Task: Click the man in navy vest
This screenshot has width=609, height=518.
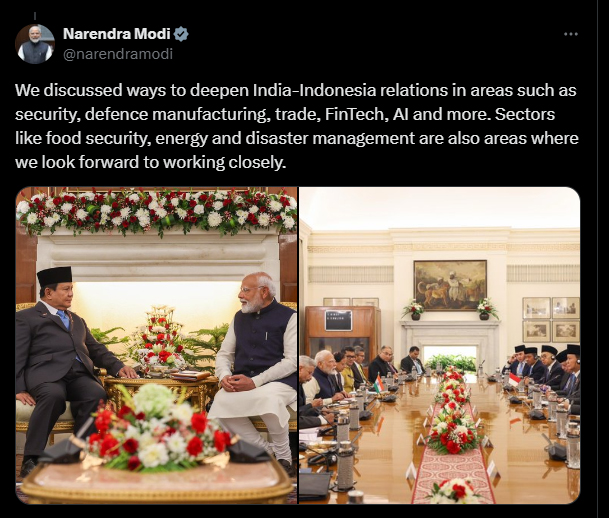Action: pyautogui.click(x=256, y=369)
